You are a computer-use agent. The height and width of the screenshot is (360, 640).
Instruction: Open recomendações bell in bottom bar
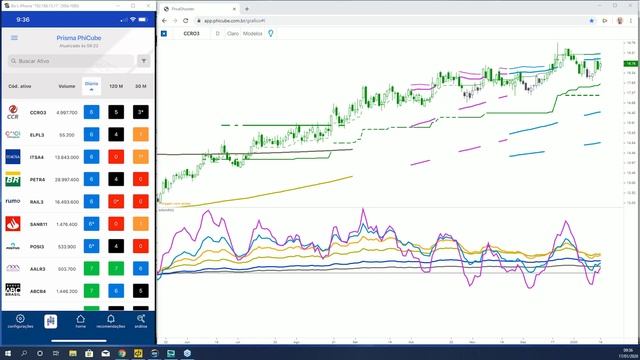click(x=111, y=321)
